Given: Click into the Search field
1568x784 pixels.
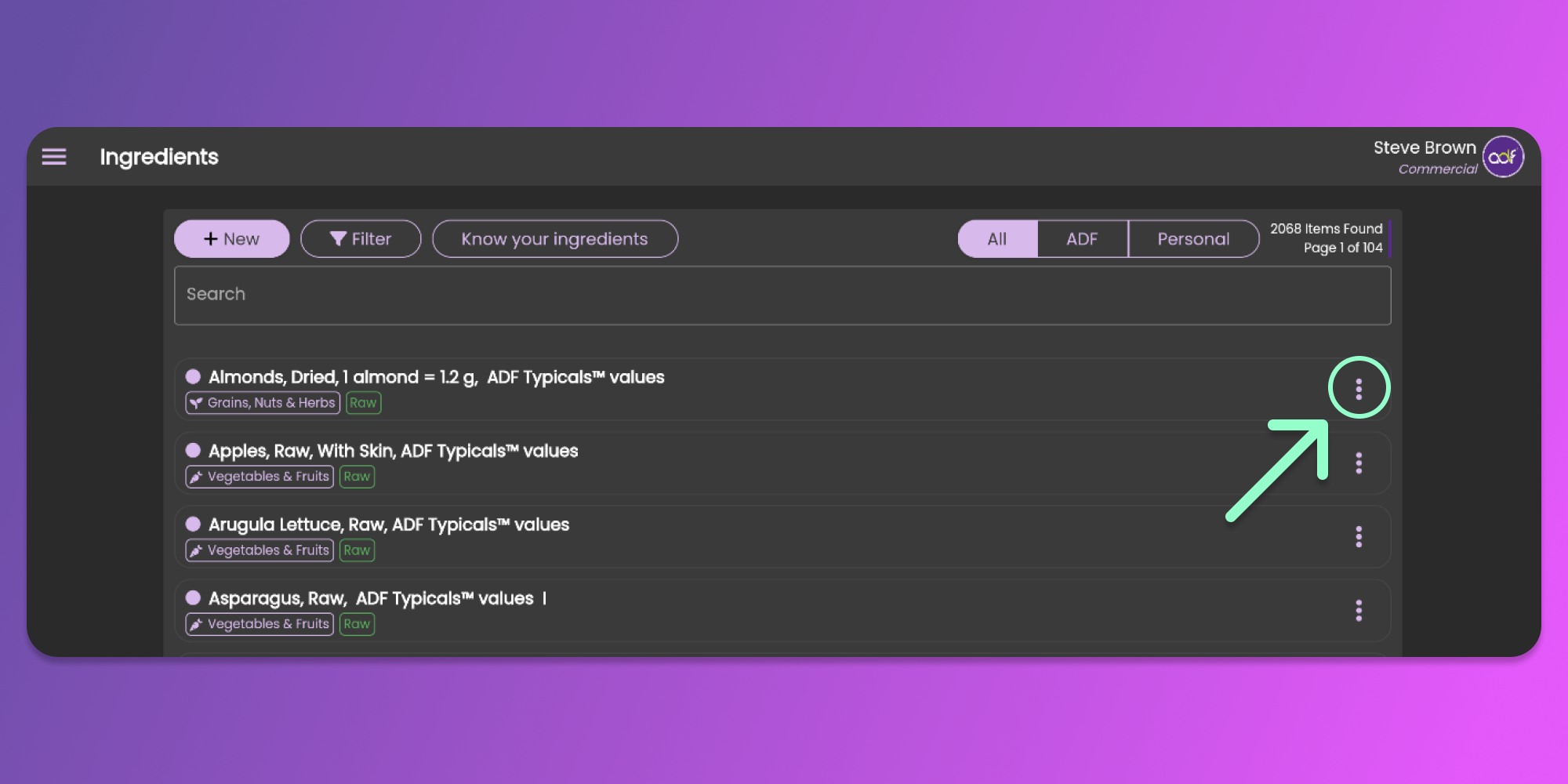Looking at the screenshot, I should (782, 295).
